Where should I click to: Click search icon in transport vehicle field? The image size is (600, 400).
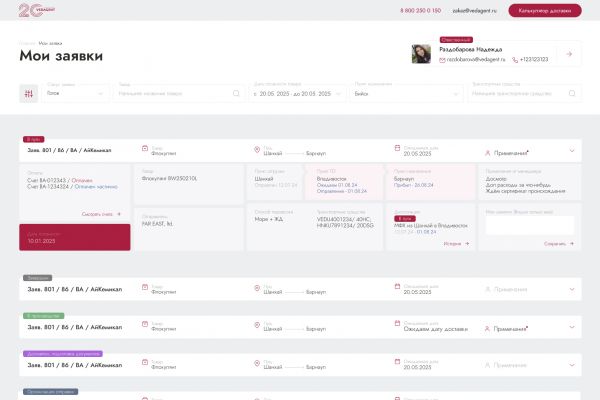pos(572,93)
